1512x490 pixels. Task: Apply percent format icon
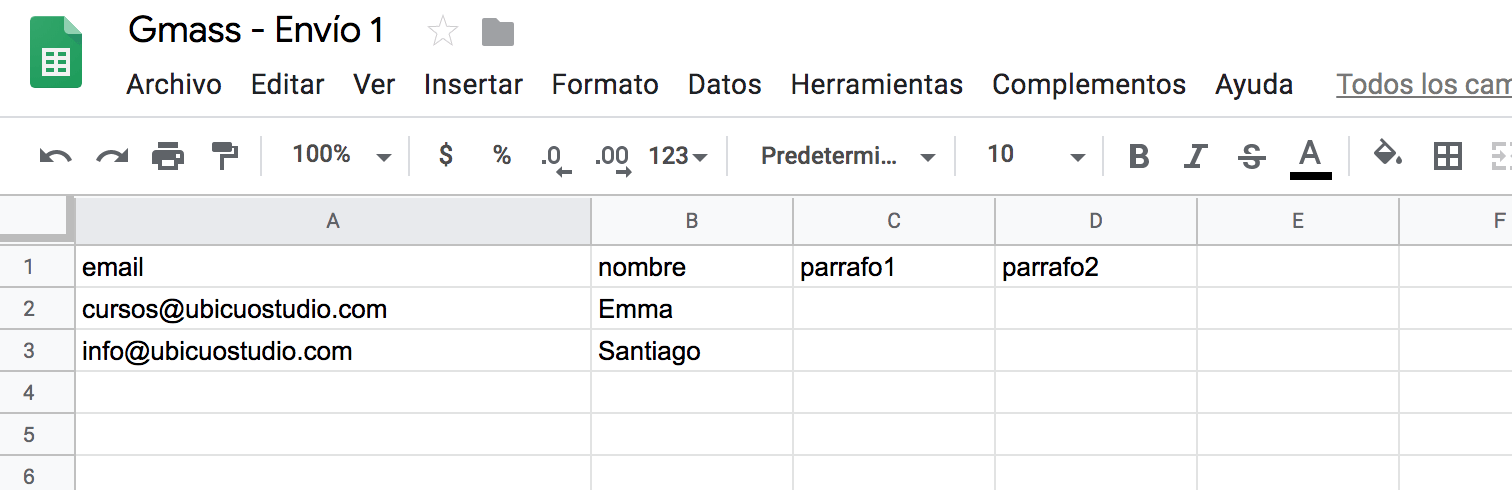pos(502,155)
